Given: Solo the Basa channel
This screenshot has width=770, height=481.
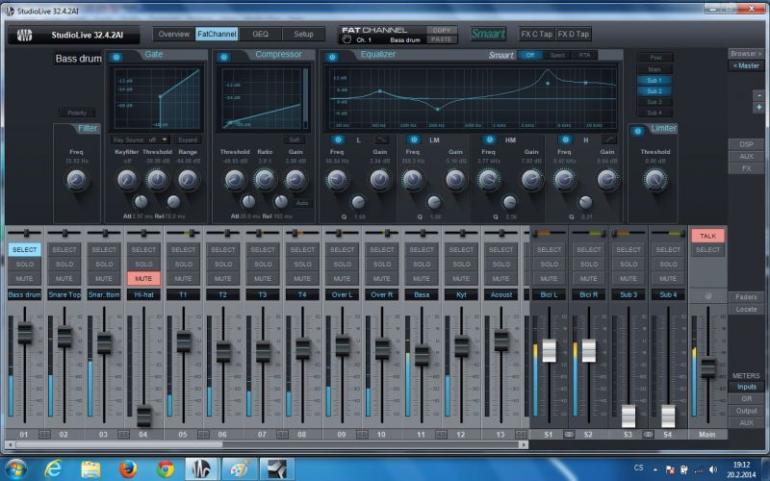Looking at the screenshot, I should 421,264.
